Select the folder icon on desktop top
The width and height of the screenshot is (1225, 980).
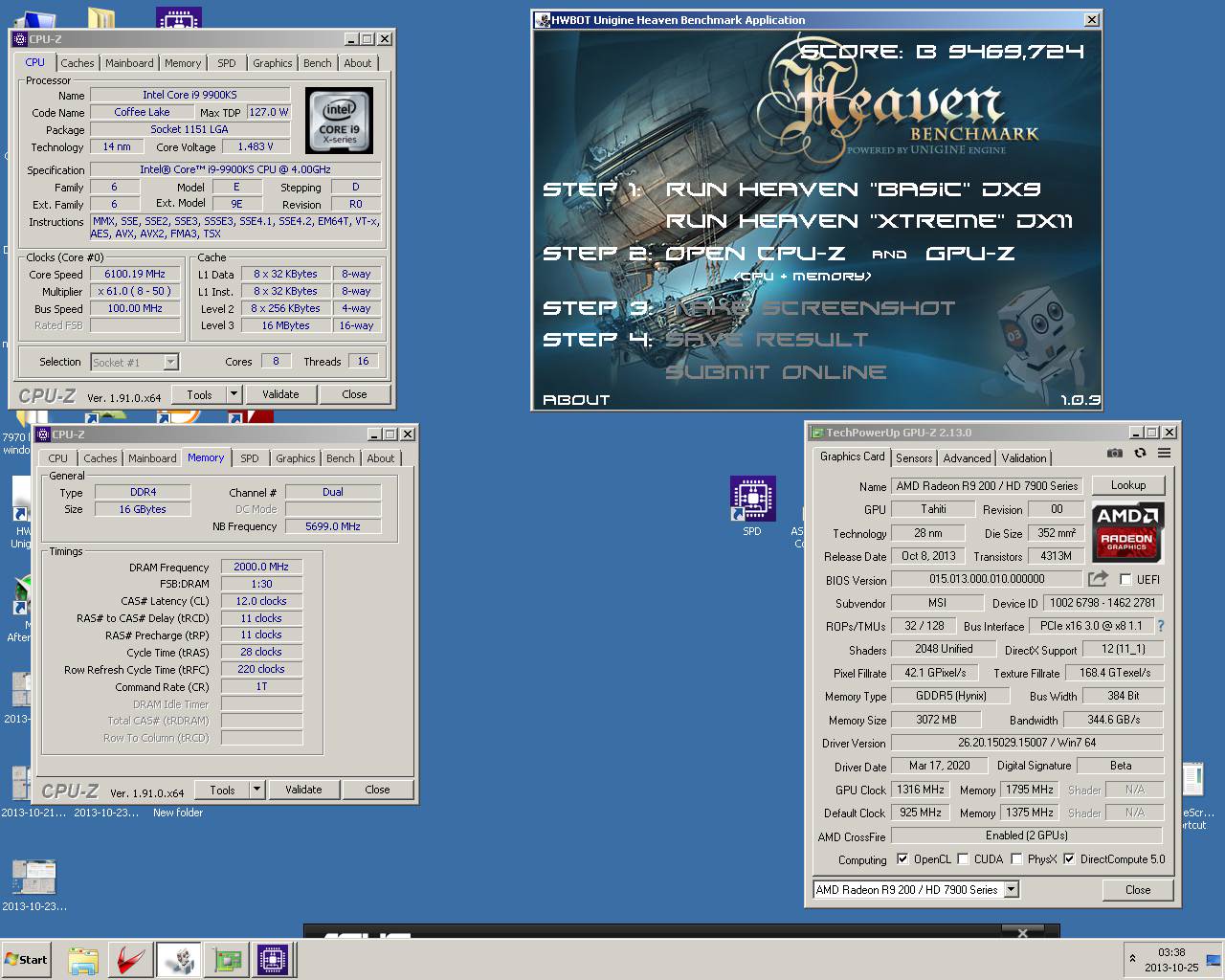100,18
